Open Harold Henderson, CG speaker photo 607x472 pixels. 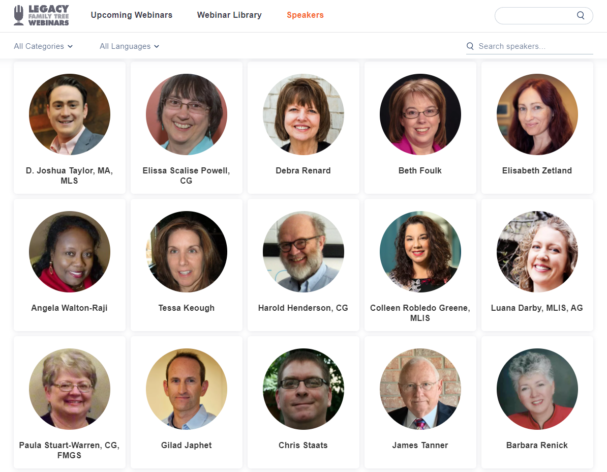click(303, 252)
